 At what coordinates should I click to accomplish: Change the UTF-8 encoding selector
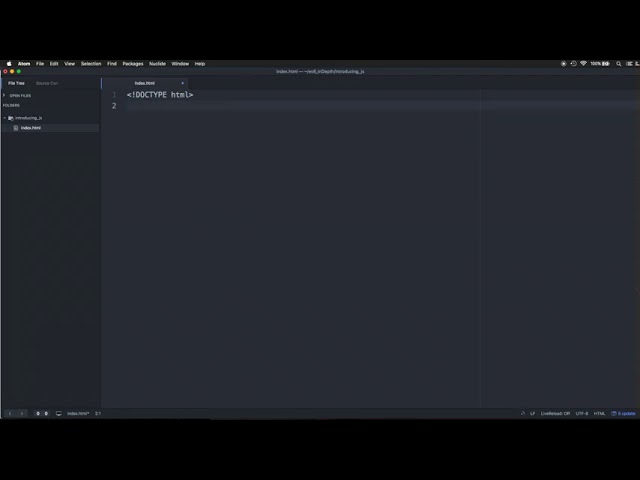click(582, 413)
